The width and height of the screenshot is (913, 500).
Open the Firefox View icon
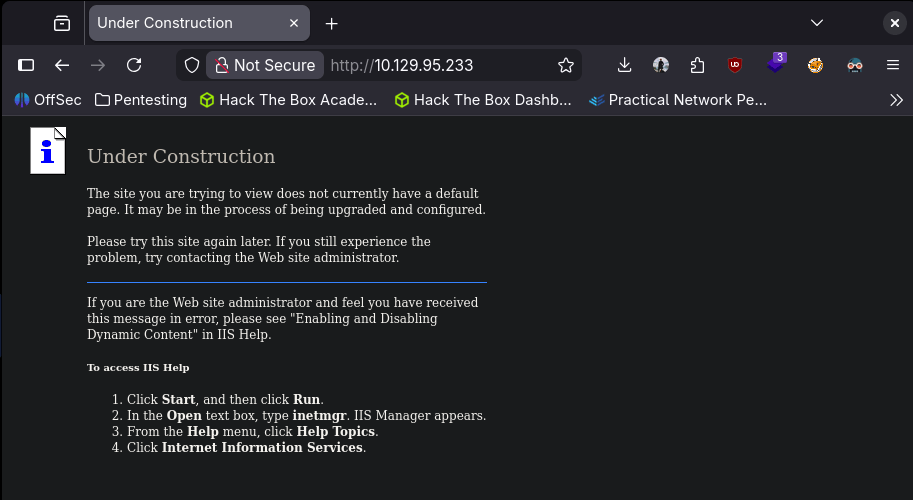coord(62,23)
